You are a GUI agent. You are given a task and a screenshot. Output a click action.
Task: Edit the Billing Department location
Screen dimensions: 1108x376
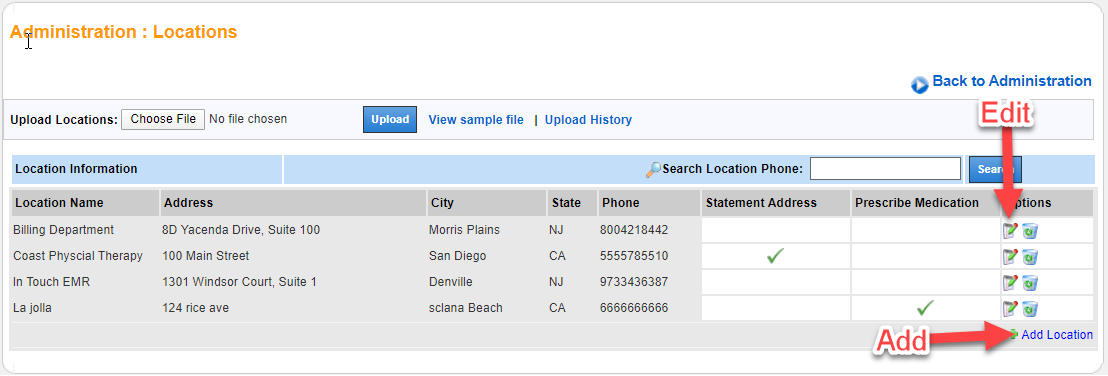[1010, 230]
